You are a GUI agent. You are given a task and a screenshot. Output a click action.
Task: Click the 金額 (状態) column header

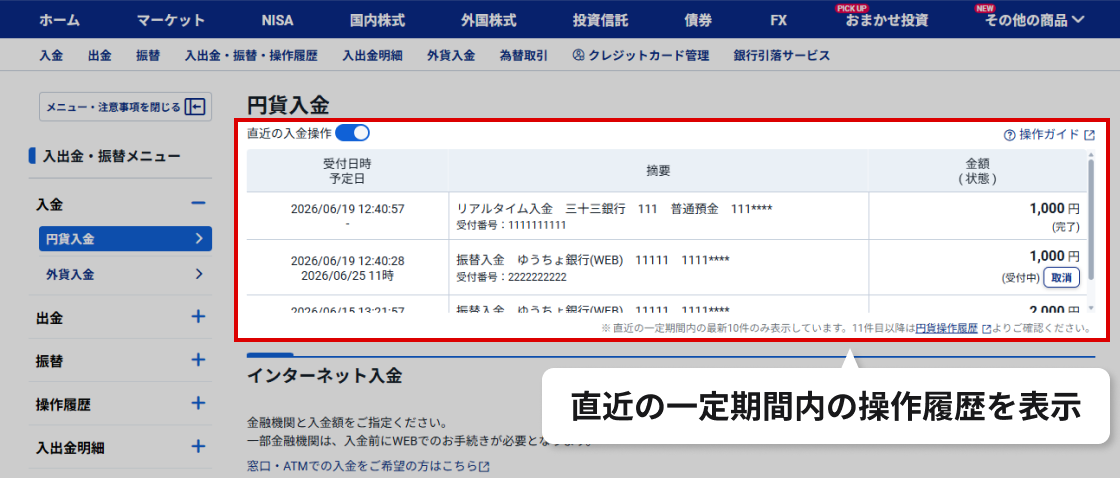tap(977, 171)
